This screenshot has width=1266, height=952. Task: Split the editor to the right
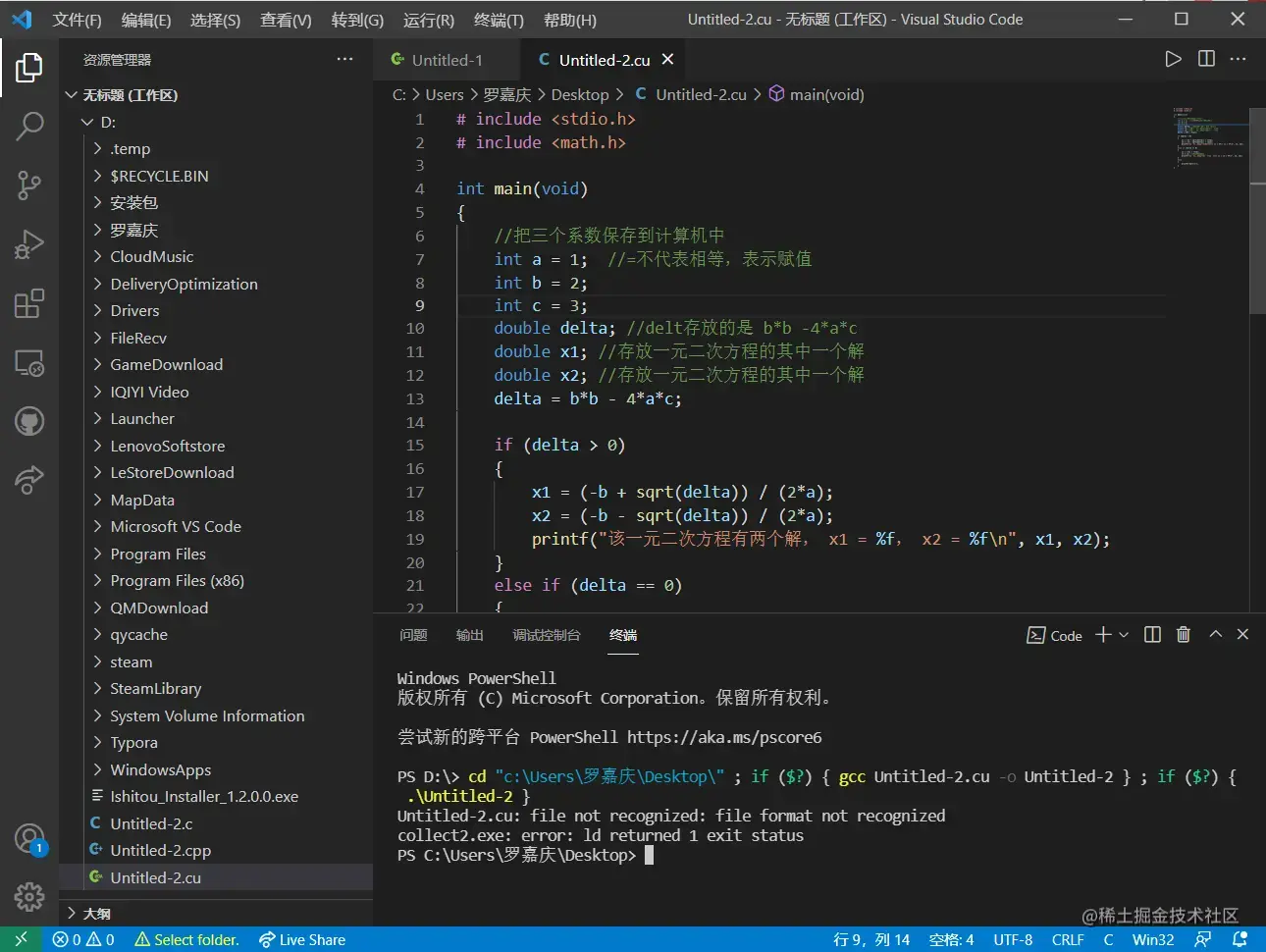[x=1206, y=59]
